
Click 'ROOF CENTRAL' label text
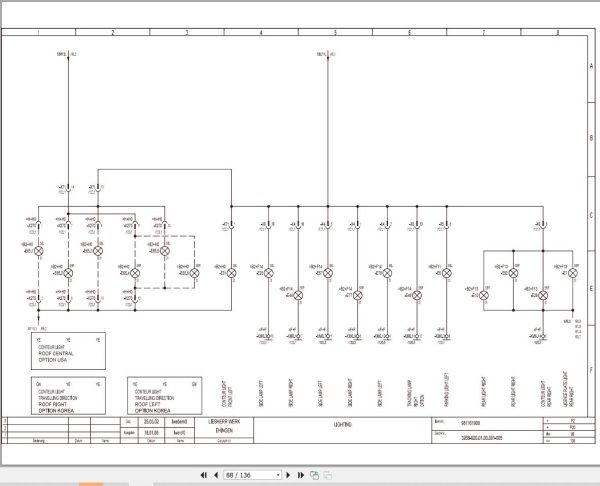[56, 353]
